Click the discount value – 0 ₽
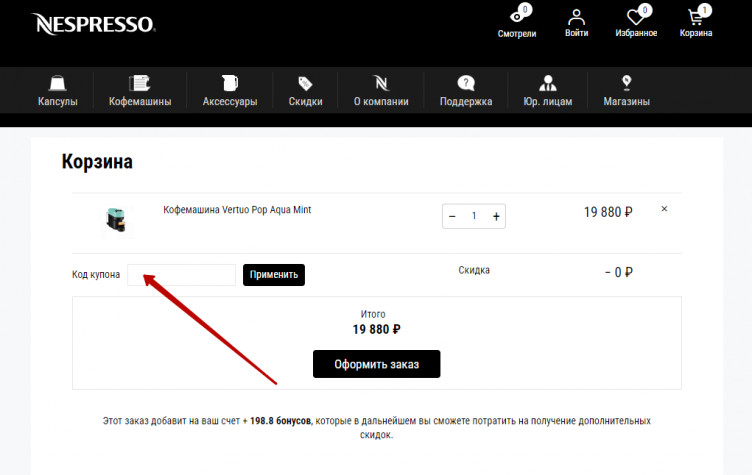Image resolution: width=752 pixels, height=475 pixels. coord(619,273)
